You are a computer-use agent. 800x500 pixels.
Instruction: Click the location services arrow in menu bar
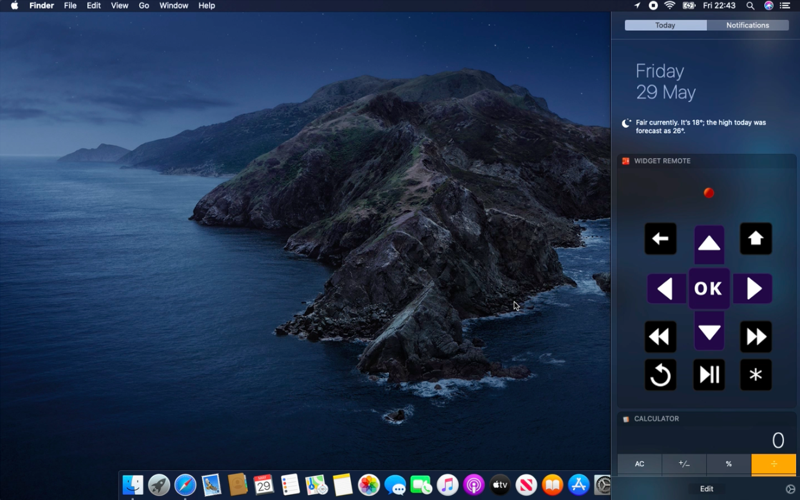click(x=637, y=6)
